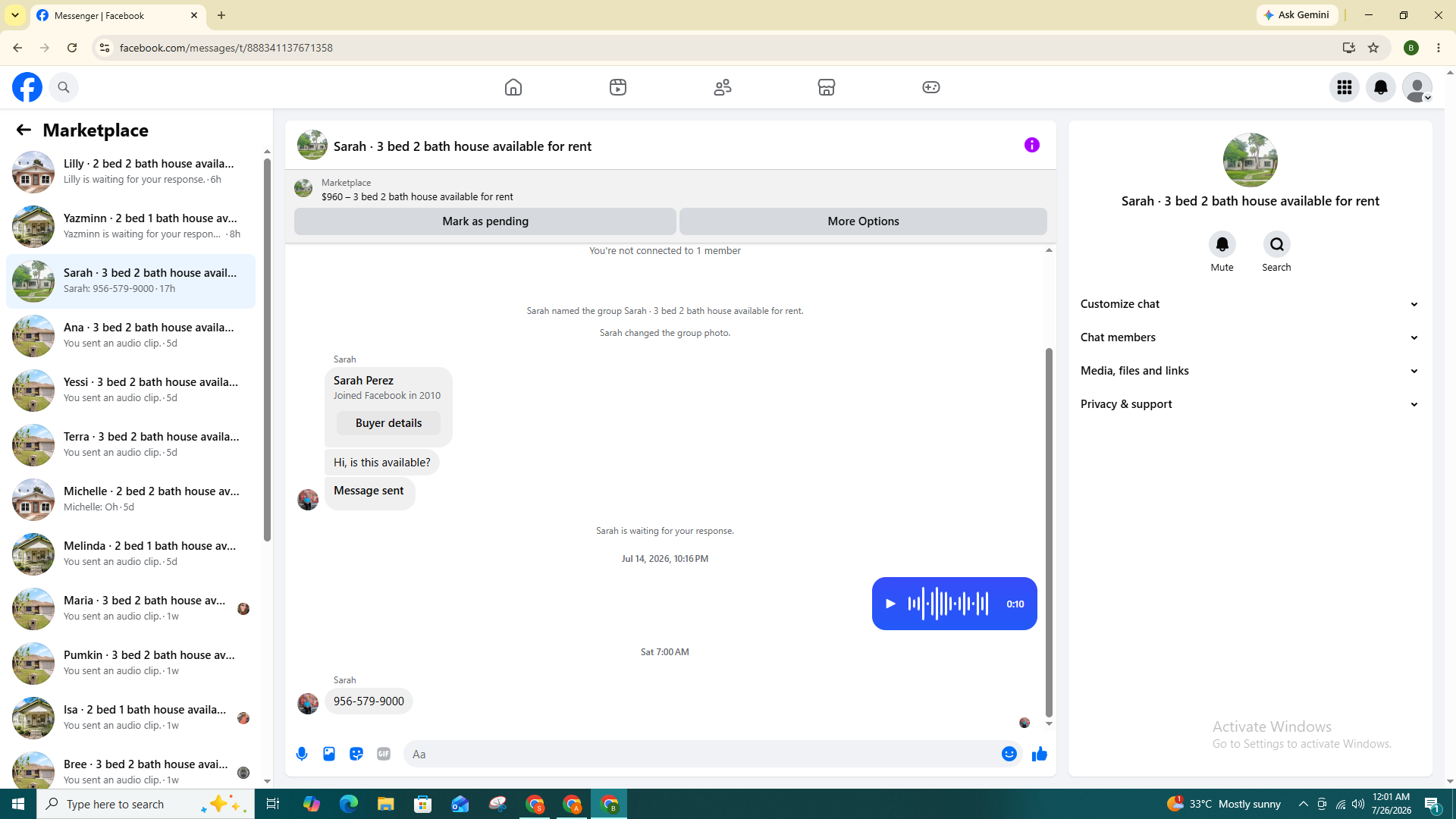Click the conversation list scrollbar
Screen dimensions: 1456x819
coord(267,349)
